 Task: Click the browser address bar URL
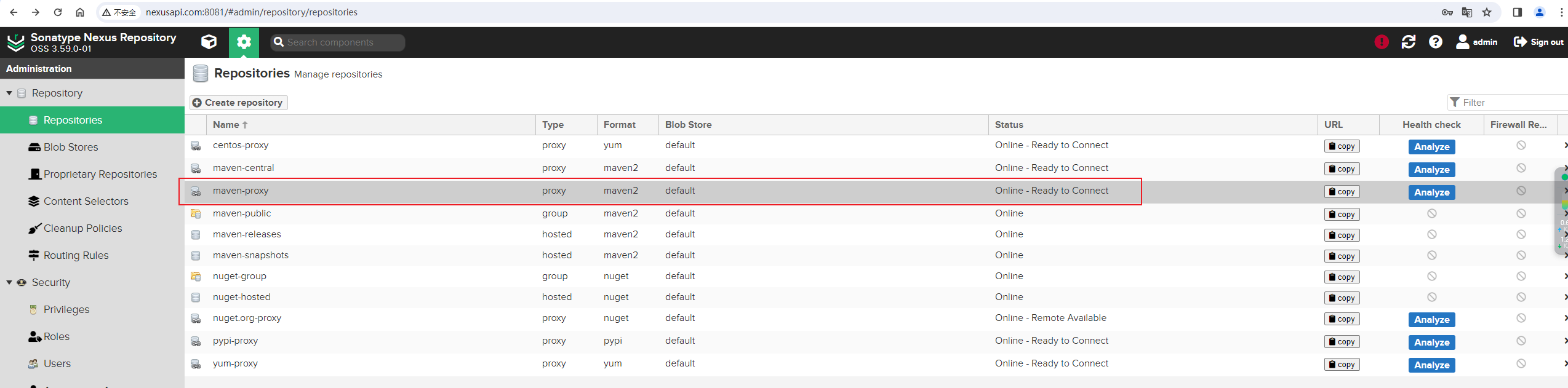tap(252, 12)
